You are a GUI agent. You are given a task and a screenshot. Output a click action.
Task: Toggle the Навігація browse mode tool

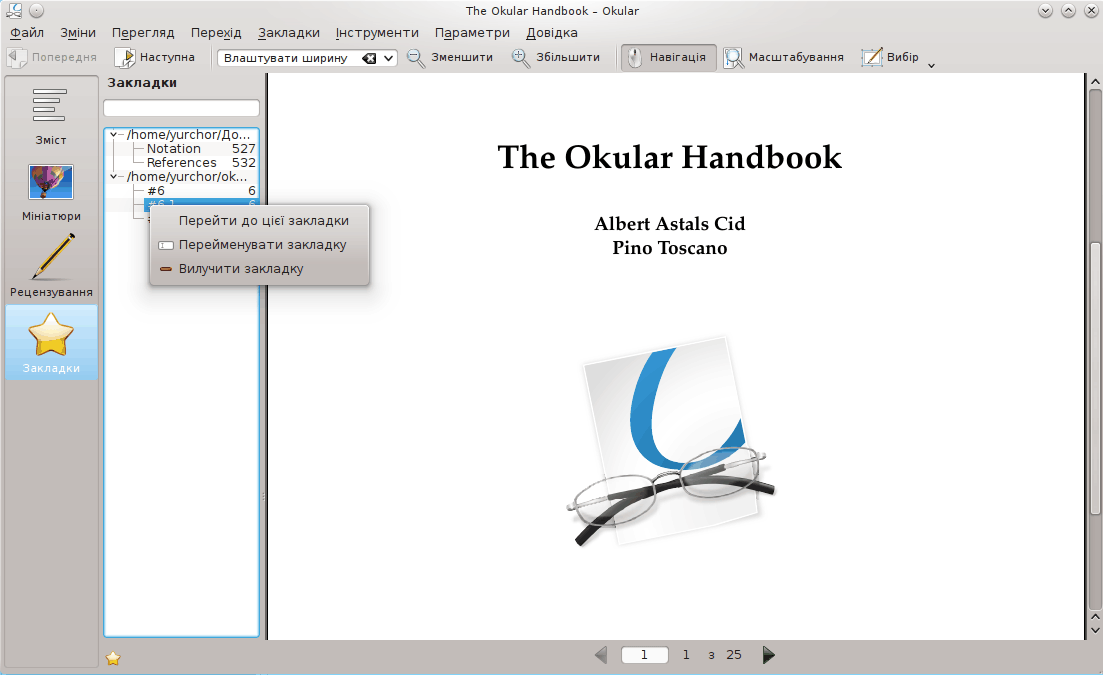click(667, 57)
